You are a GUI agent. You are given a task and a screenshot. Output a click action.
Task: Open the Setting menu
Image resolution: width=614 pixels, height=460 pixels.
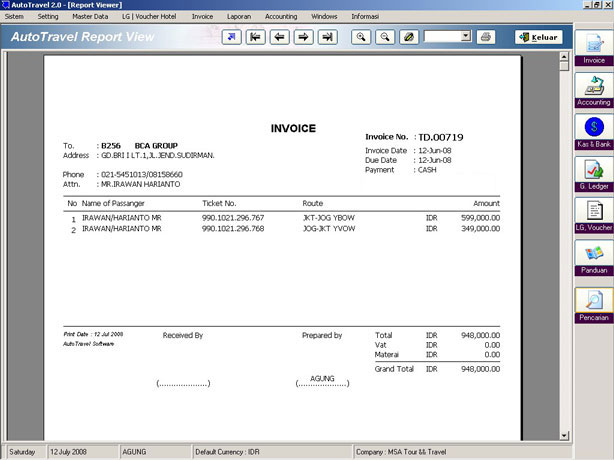48,16
